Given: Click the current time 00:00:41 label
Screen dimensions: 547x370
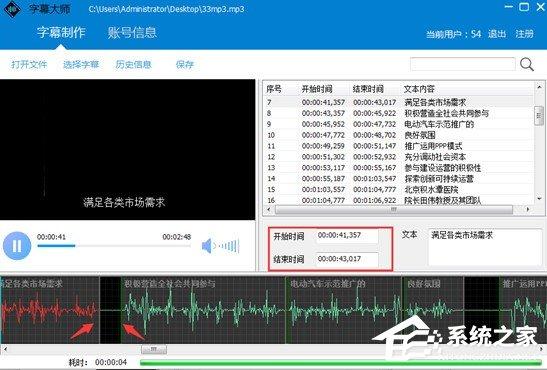Looking at the screenshot, I should (x=51, y=237).
